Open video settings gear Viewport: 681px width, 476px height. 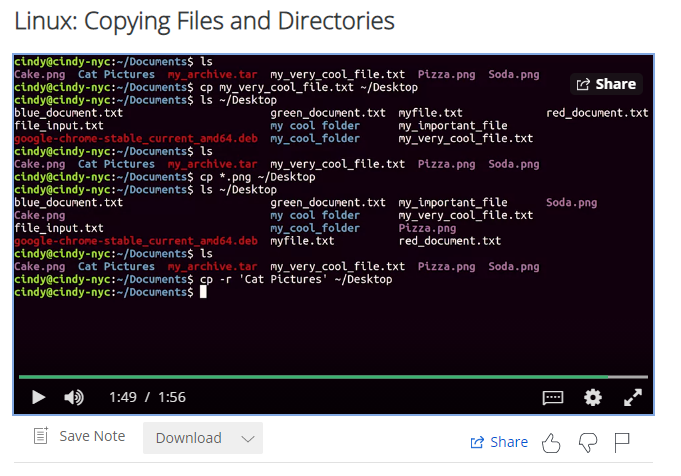click(x=592, y=397)
